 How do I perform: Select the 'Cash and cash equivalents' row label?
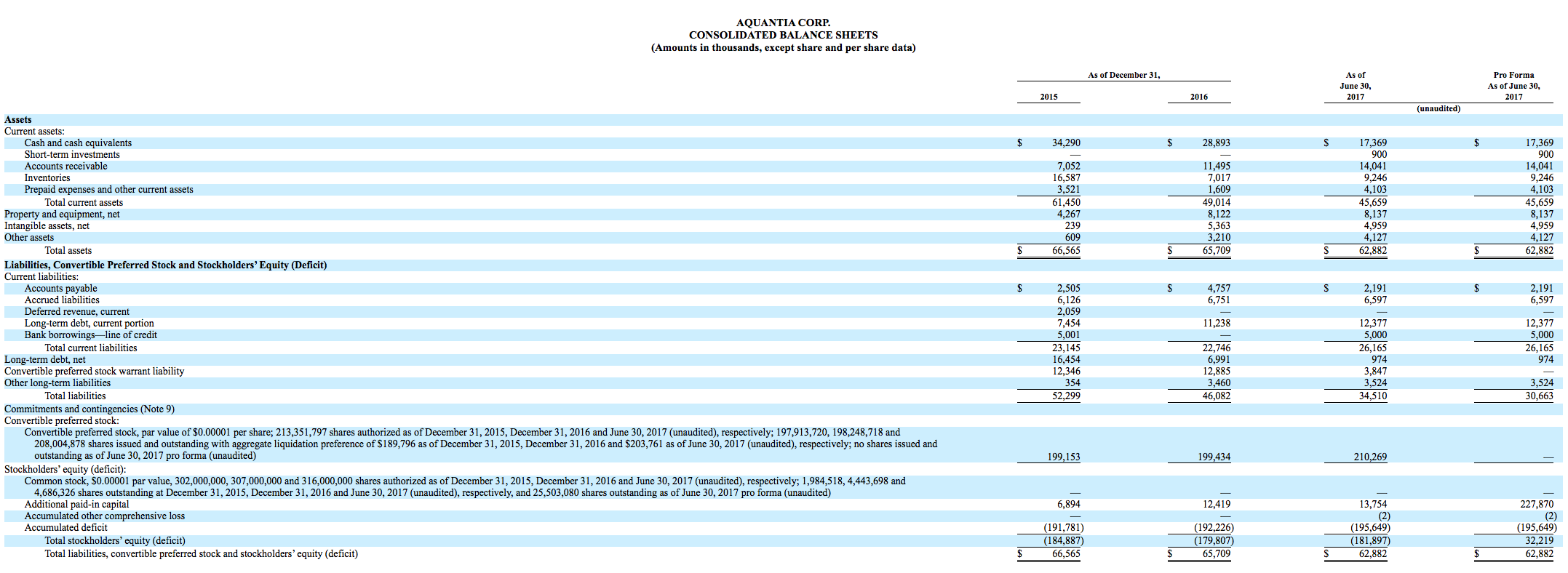click(78, 143)
